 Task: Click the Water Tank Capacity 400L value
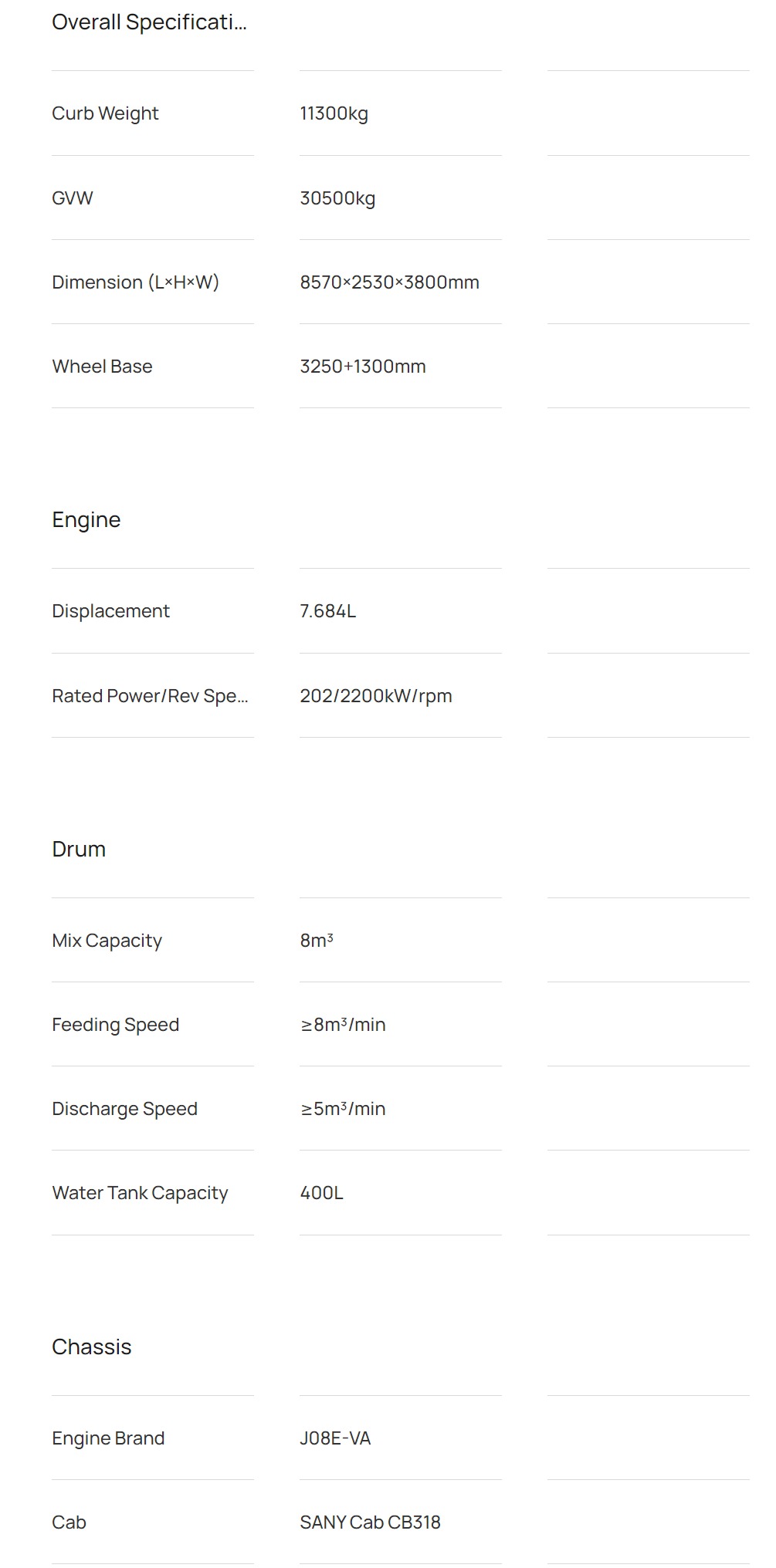click(321, 1193)
